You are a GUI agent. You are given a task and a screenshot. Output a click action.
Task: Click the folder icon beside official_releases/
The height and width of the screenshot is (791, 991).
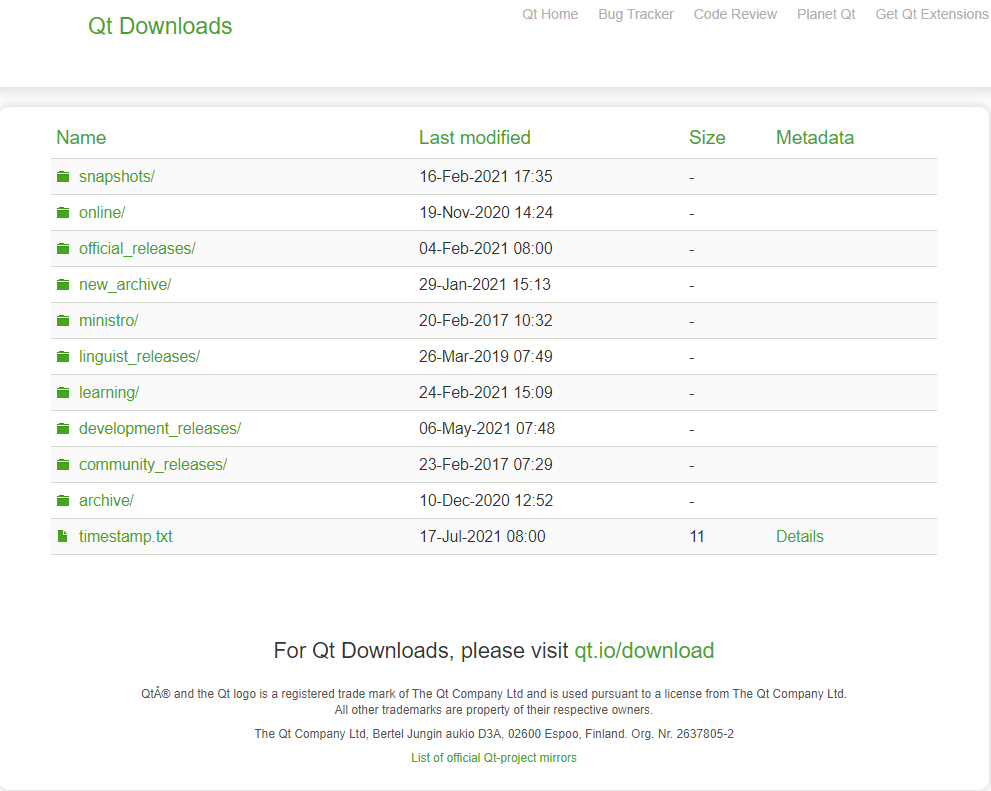click(63, 249)
